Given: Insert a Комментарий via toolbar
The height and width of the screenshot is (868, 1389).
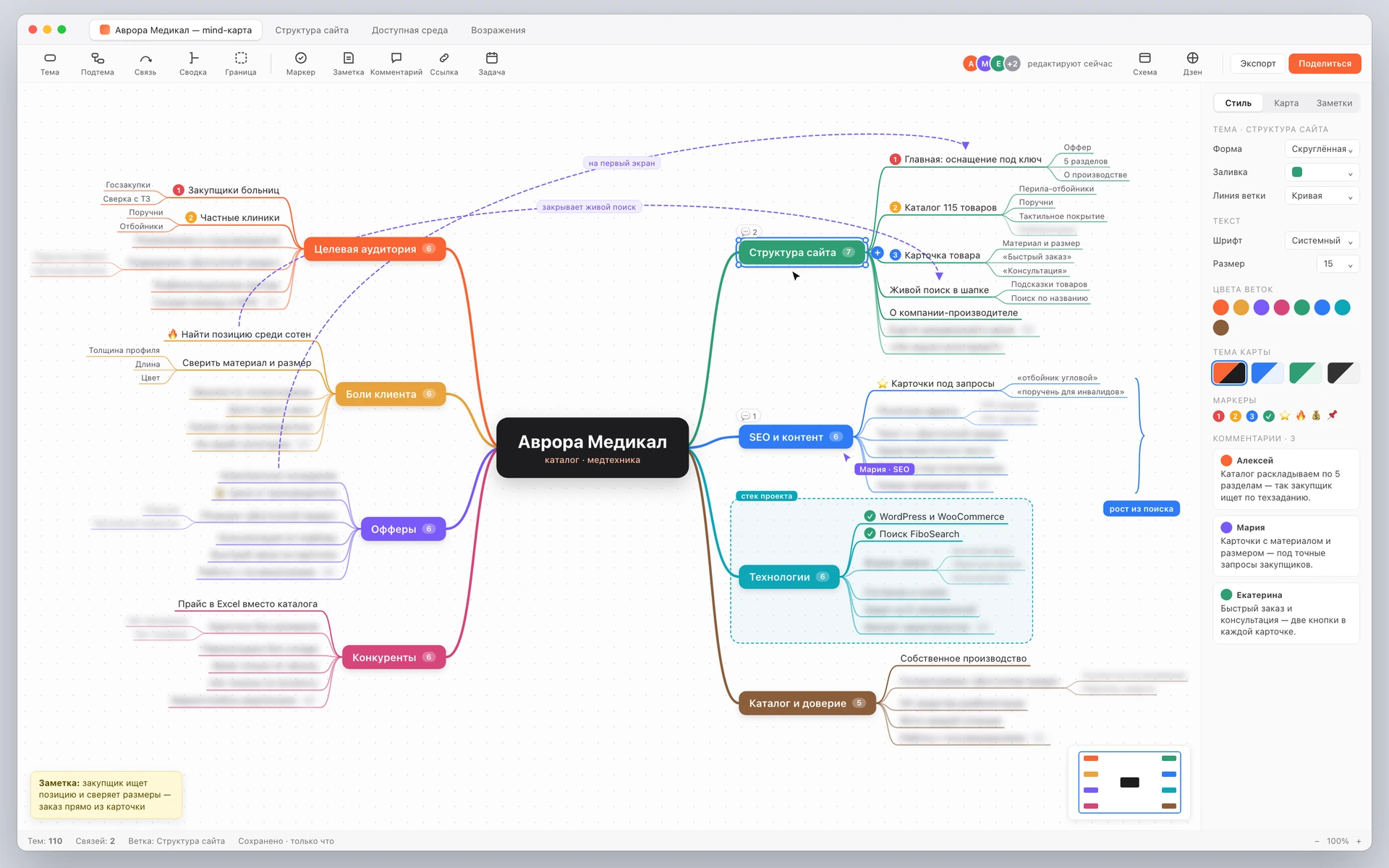Looking at the screenshot, I should (396, 64).
